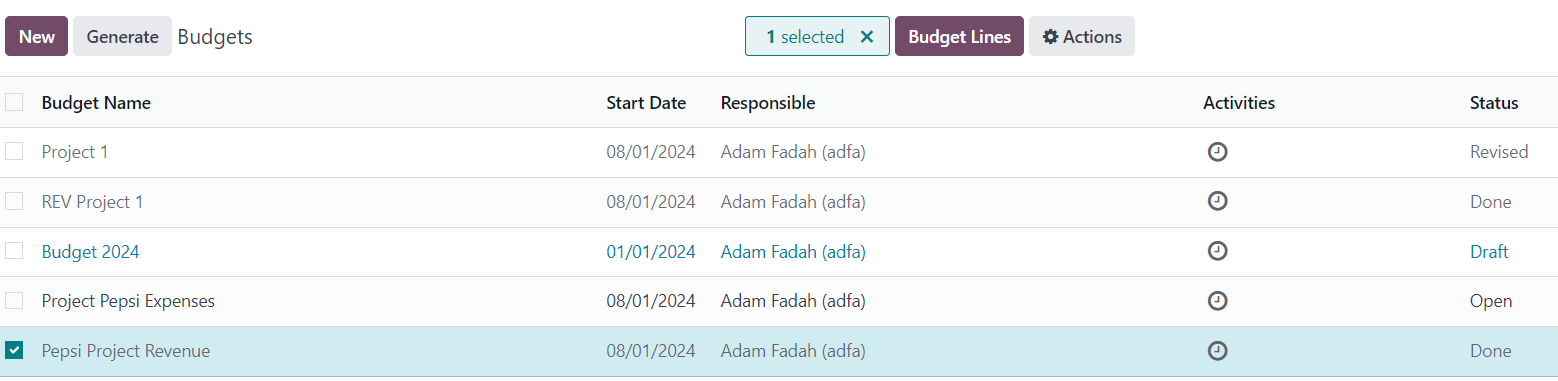Sort by Responsible column header
1558x381 pixels.
tap(768, 103)
